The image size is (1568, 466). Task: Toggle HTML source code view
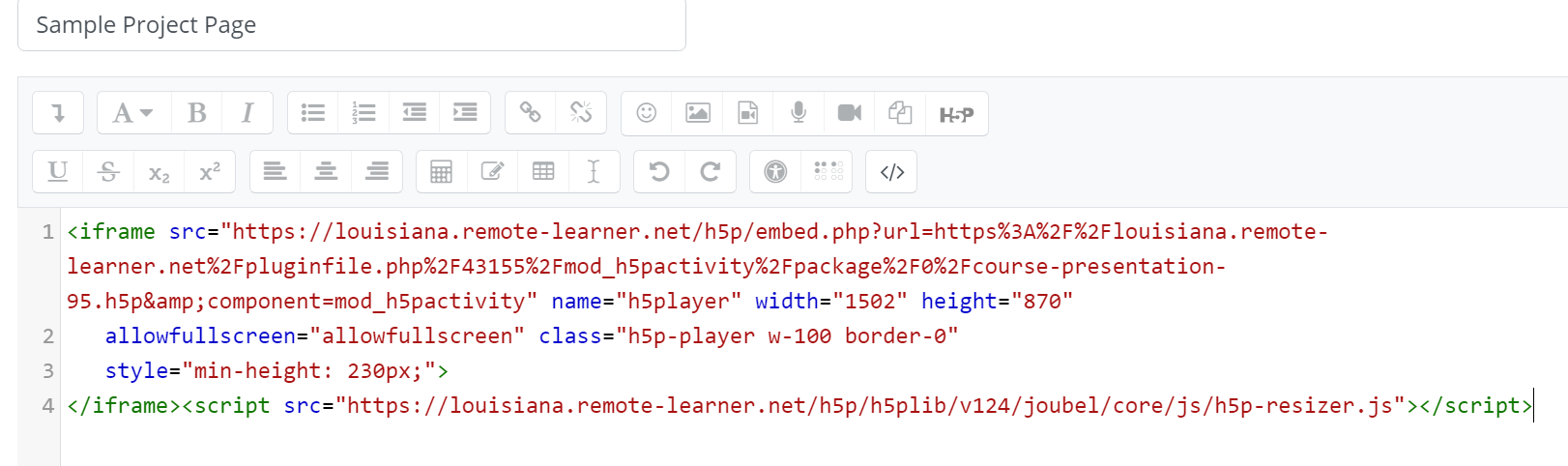pos(891,172)
